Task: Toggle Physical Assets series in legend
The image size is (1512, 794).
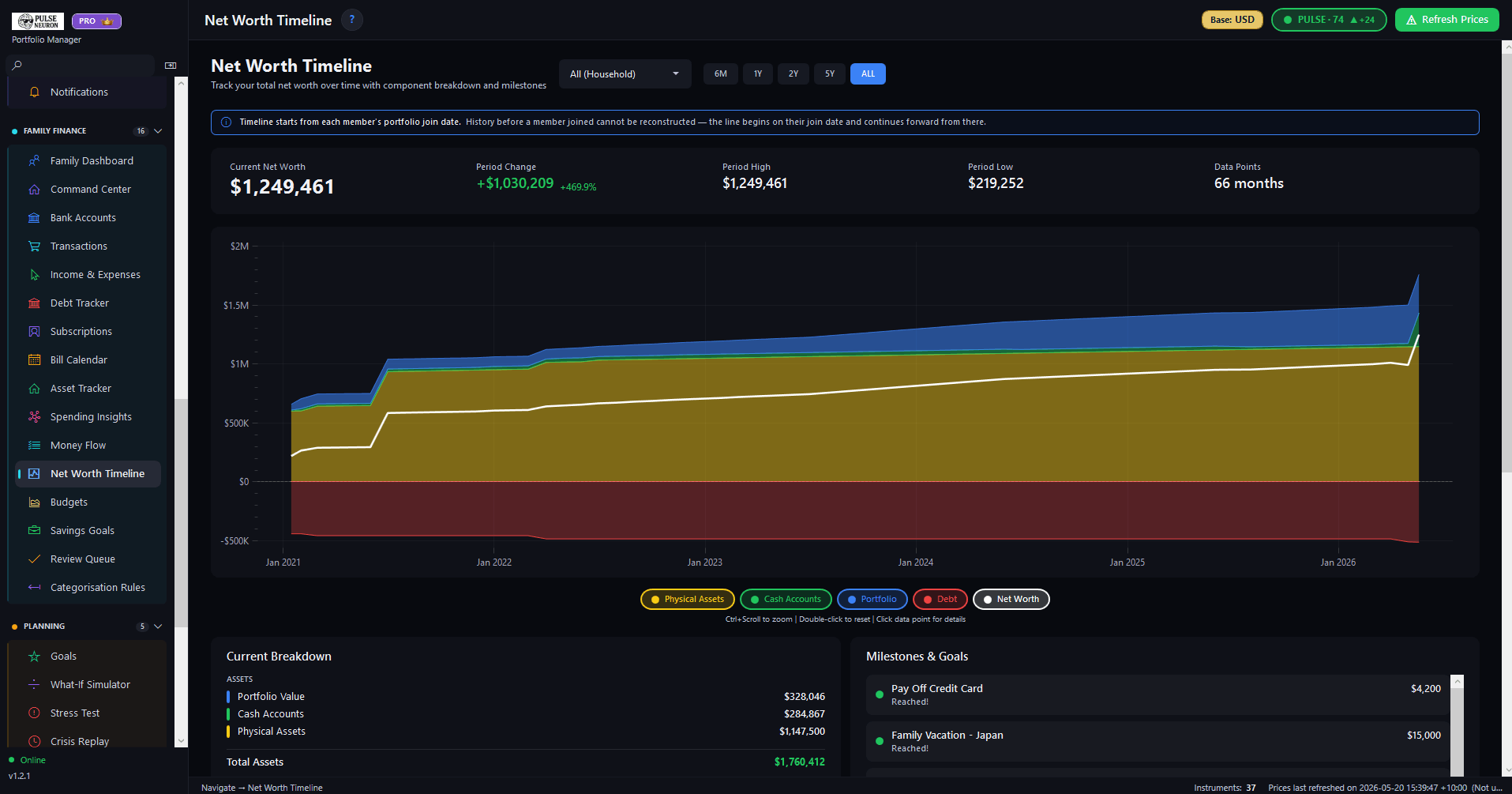Action: (x=687, y=600)
